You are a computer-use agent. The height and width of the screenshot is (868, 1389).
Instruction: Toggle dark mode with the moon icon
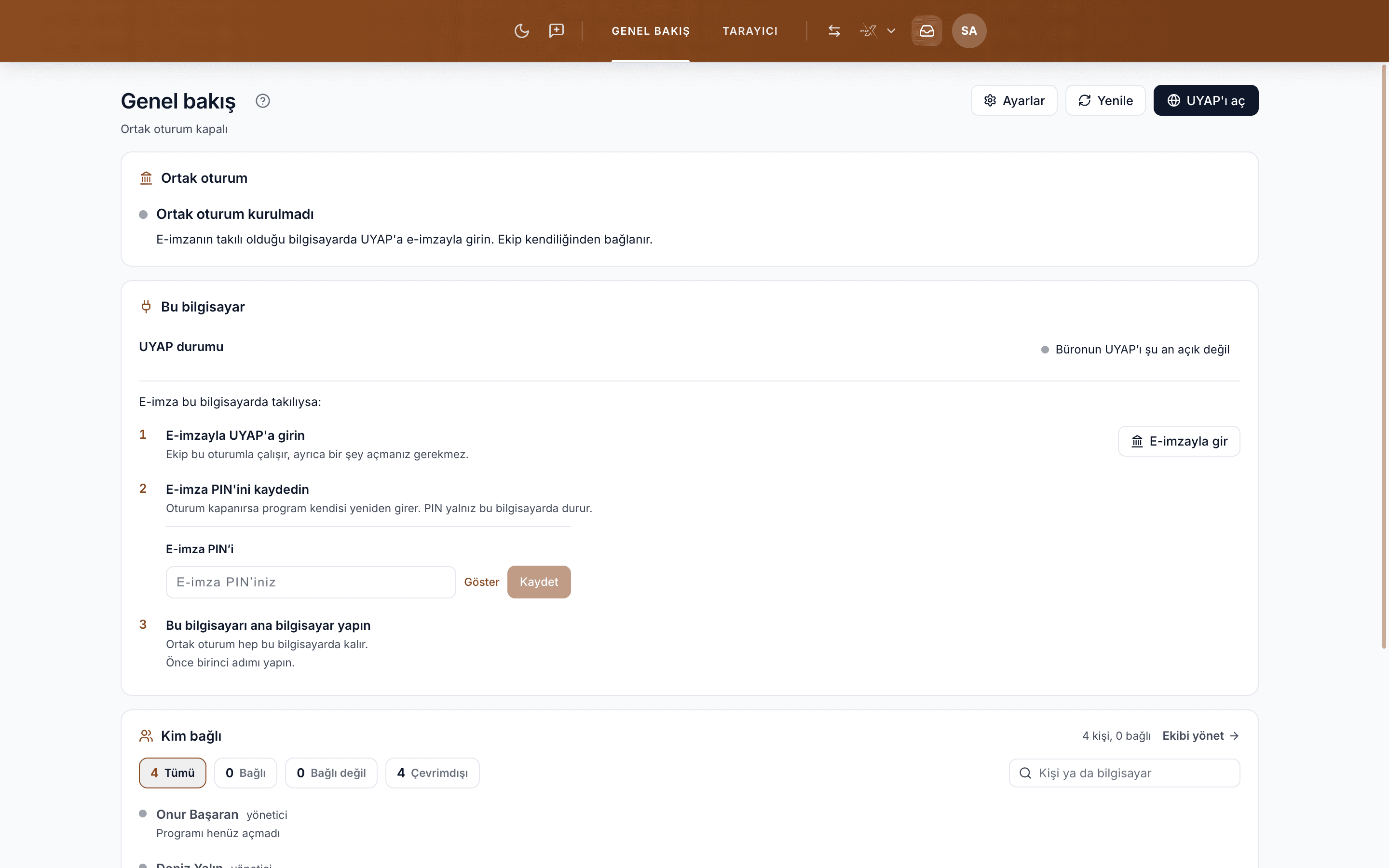tap(521, 31)
